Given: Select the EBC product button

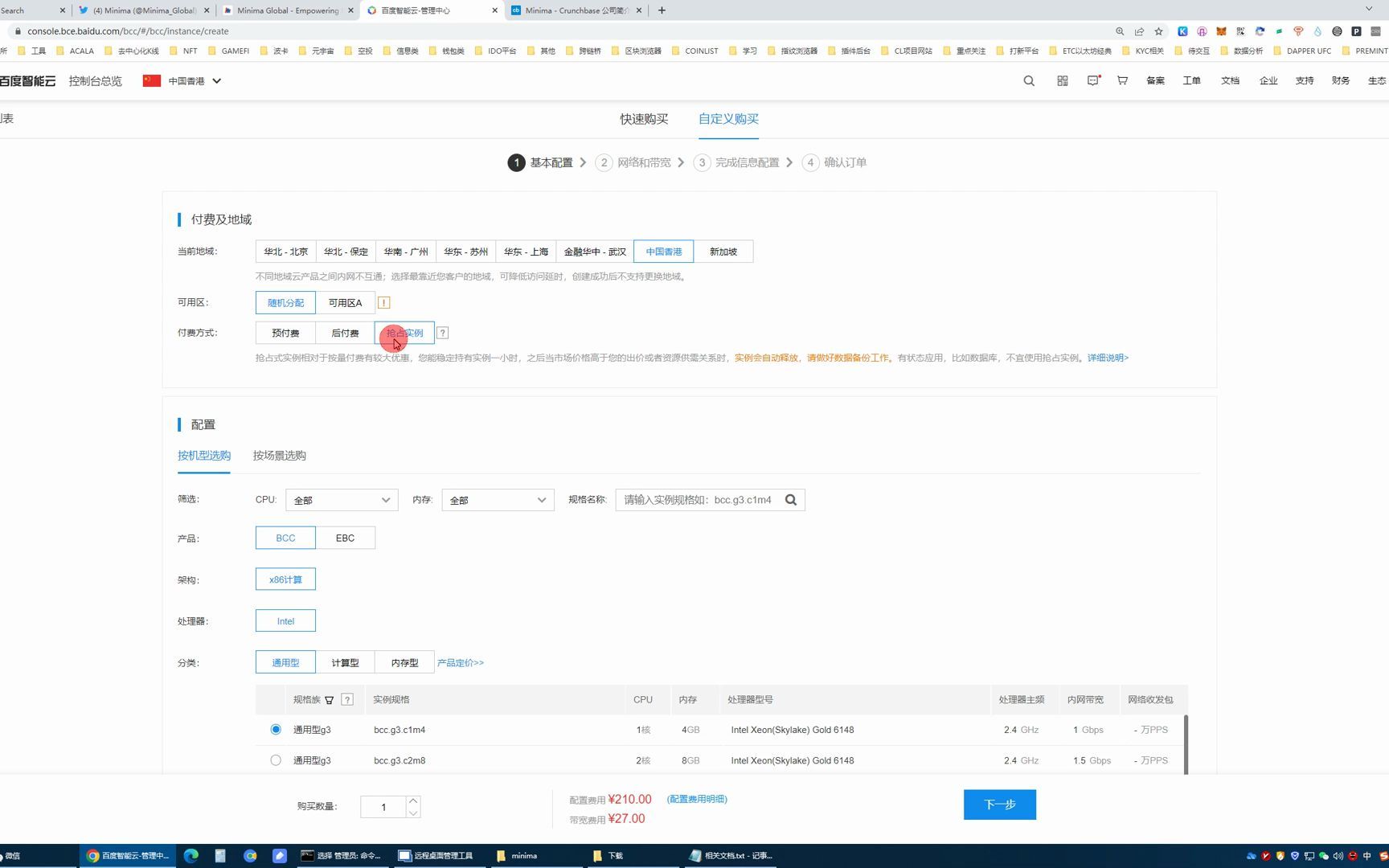Looking at the screenshot, I should click(x=345, y=538).
